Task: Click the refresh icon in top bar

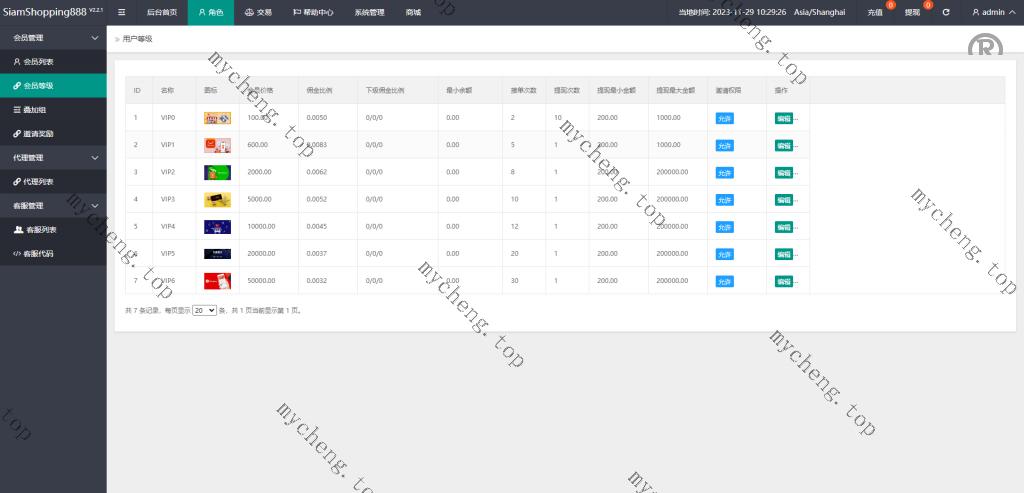Action: coord(946,12)
